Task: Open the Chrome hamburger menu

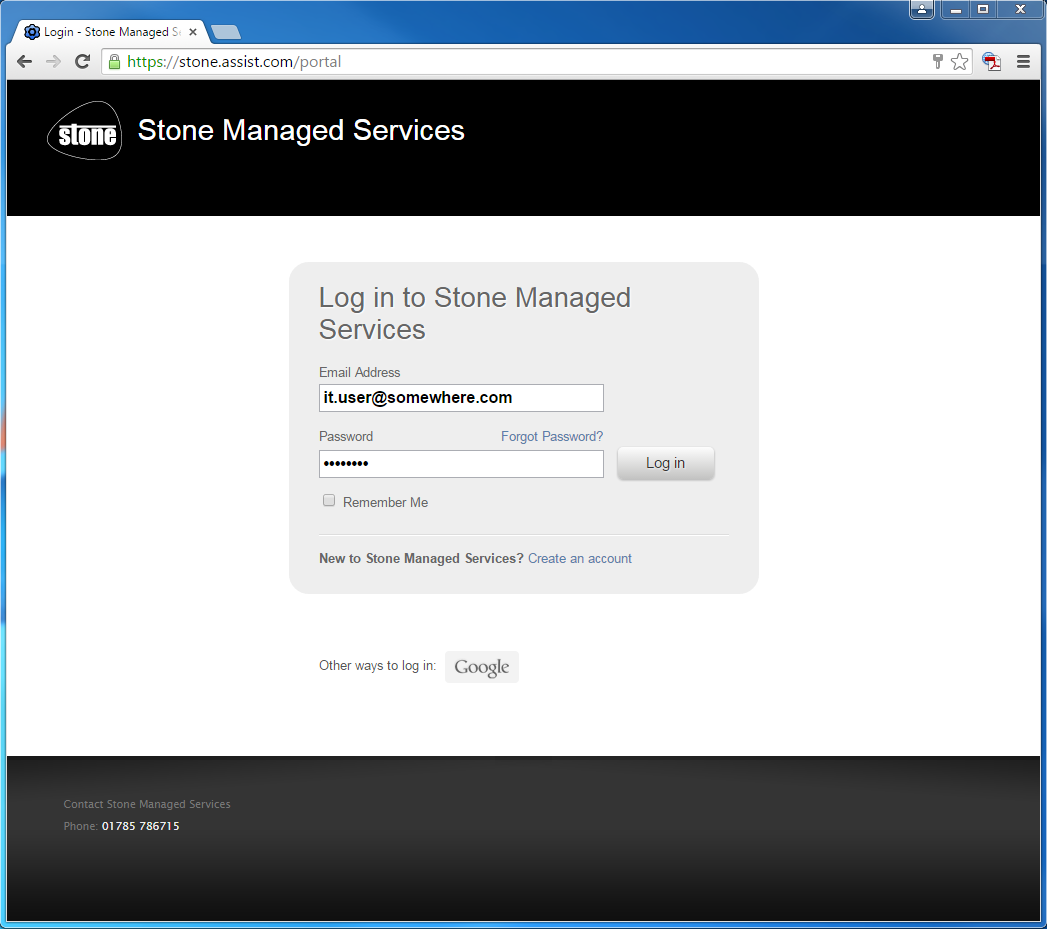Action: (x=1023, y=62)
